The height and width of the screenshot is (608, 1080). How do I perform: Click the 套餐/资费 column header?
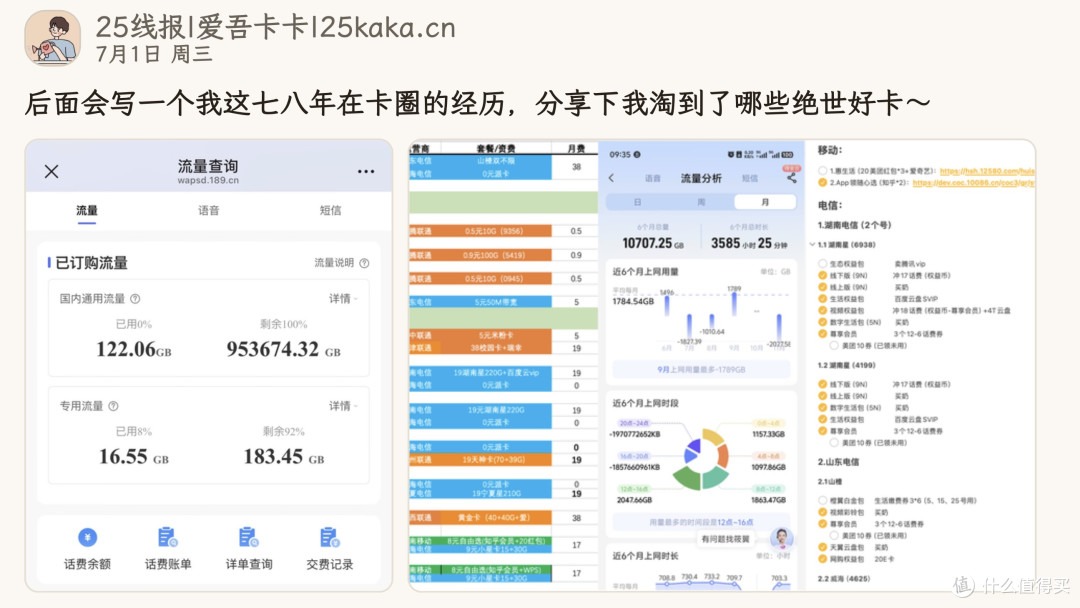496,148
